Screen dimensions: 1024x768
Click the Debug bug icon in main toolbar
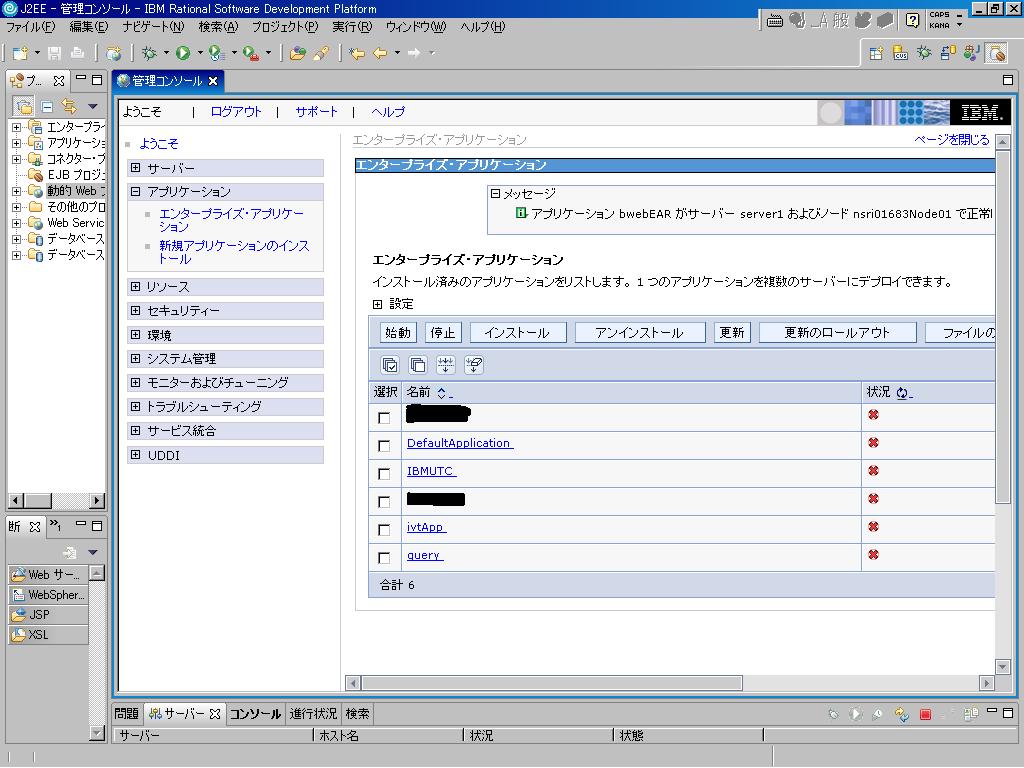(150, 53)
